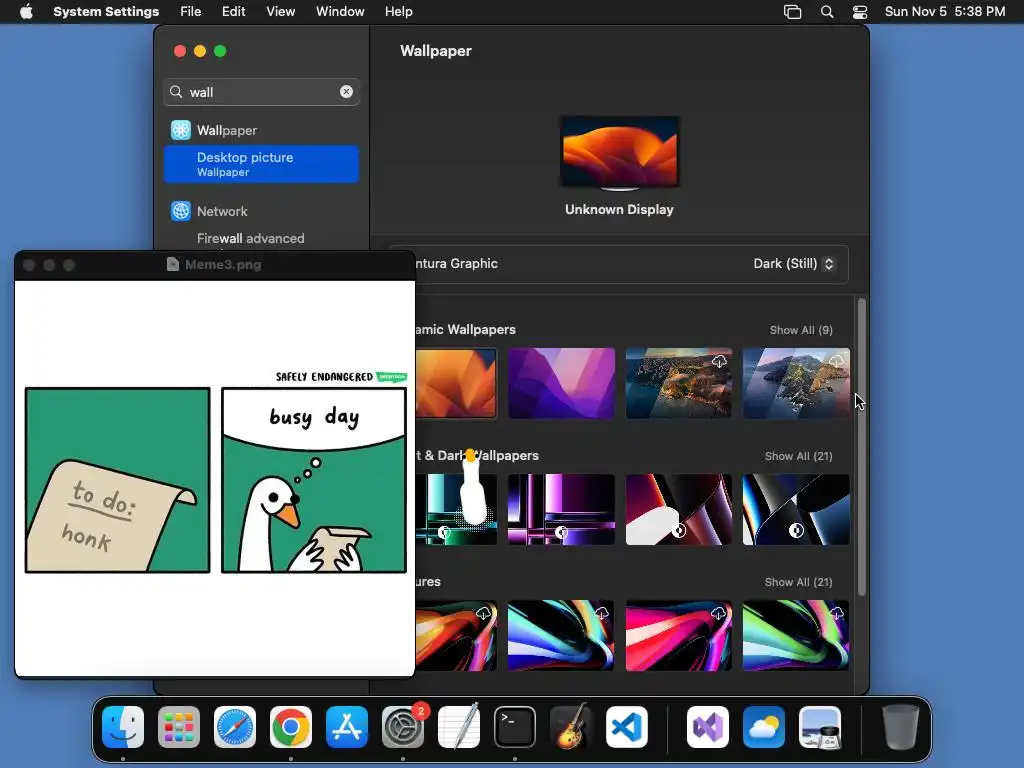
Task: Select the Big Sur coastline wallpaper thumbnail
Action: click(679, 383)
